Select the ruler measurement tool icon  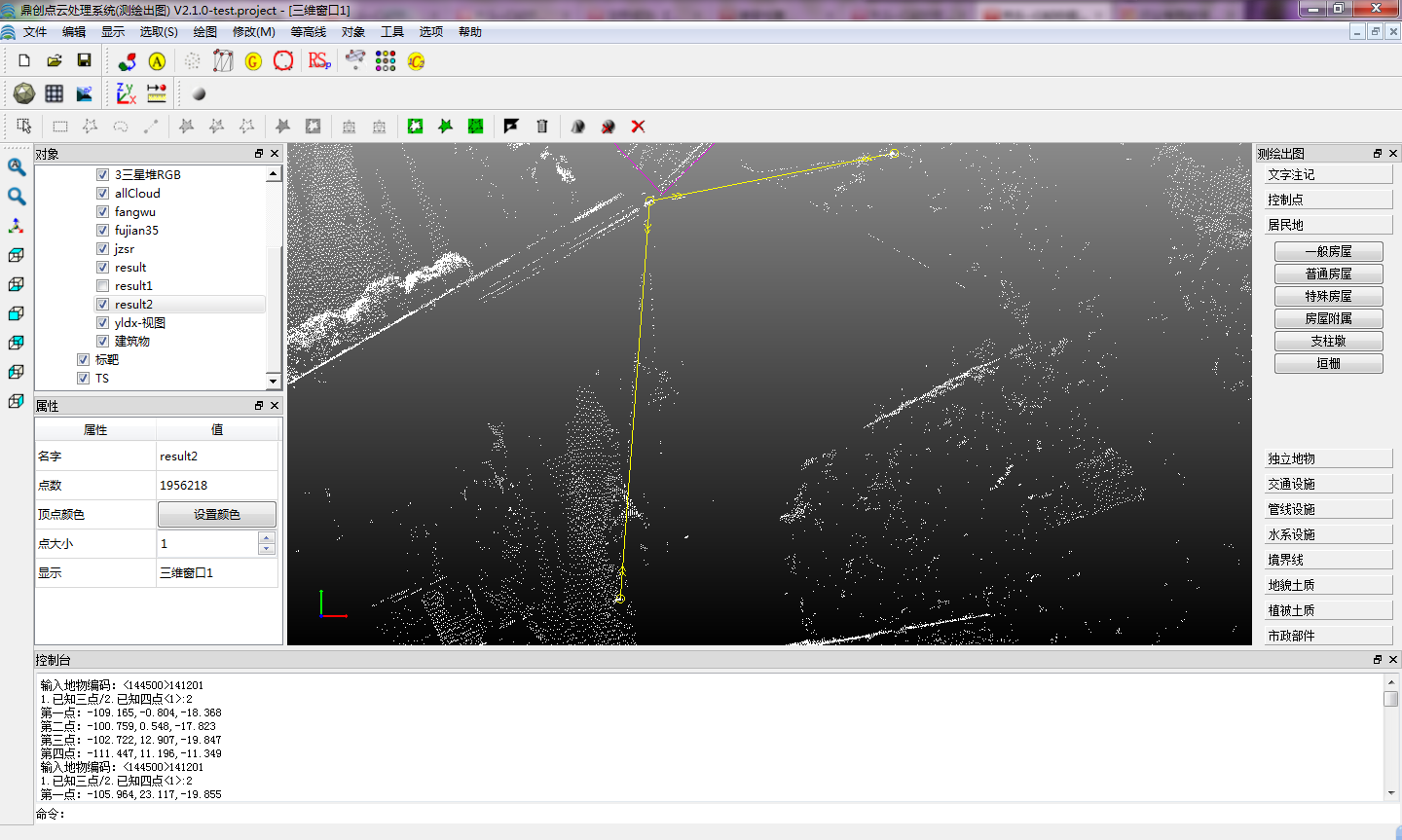click(x=157, y=93)
